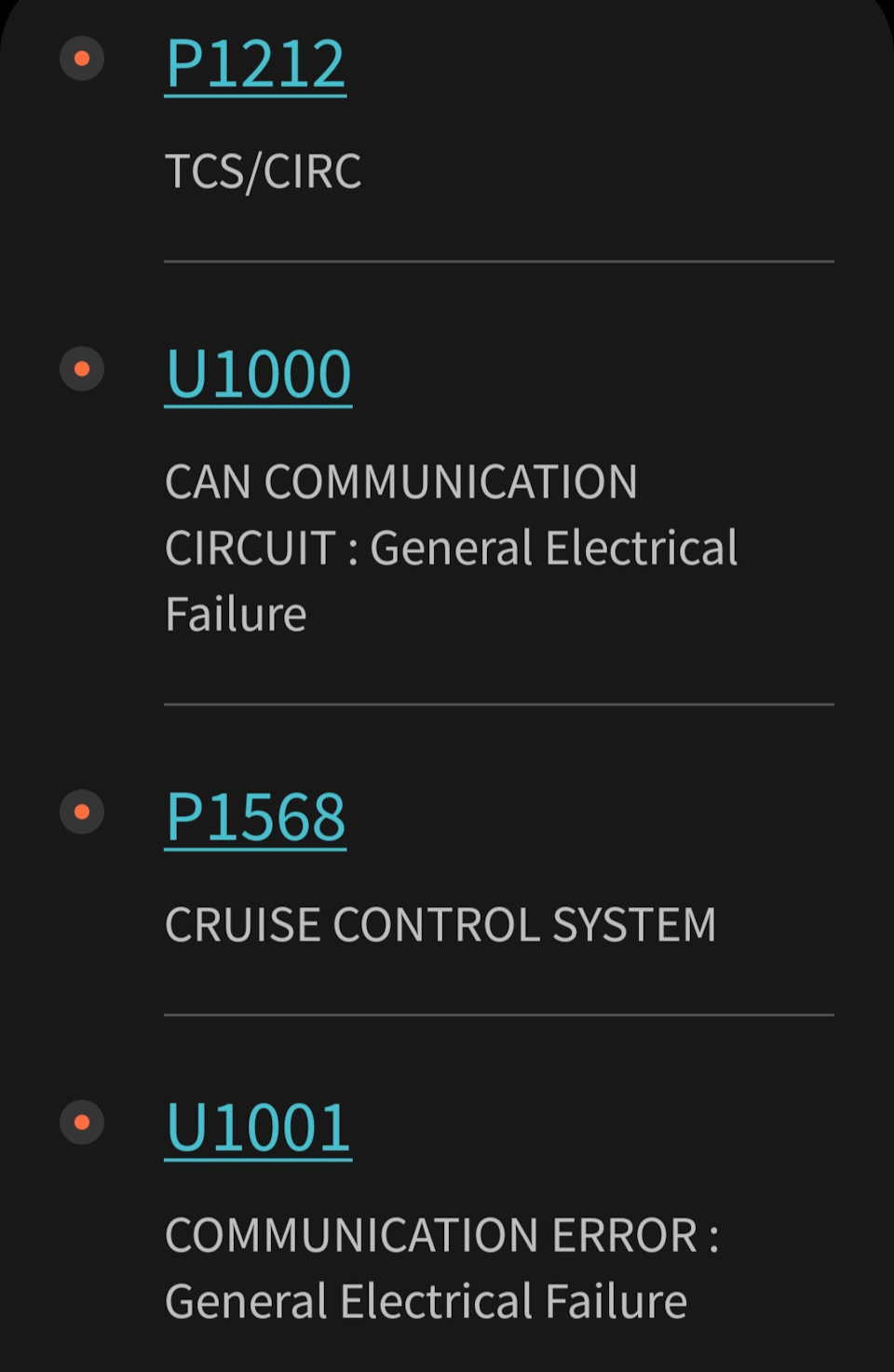Click the divider line below TCS/CIRC
This screenshot has height=1372, width=894.
pyautogui.click(x=499, y=262)
